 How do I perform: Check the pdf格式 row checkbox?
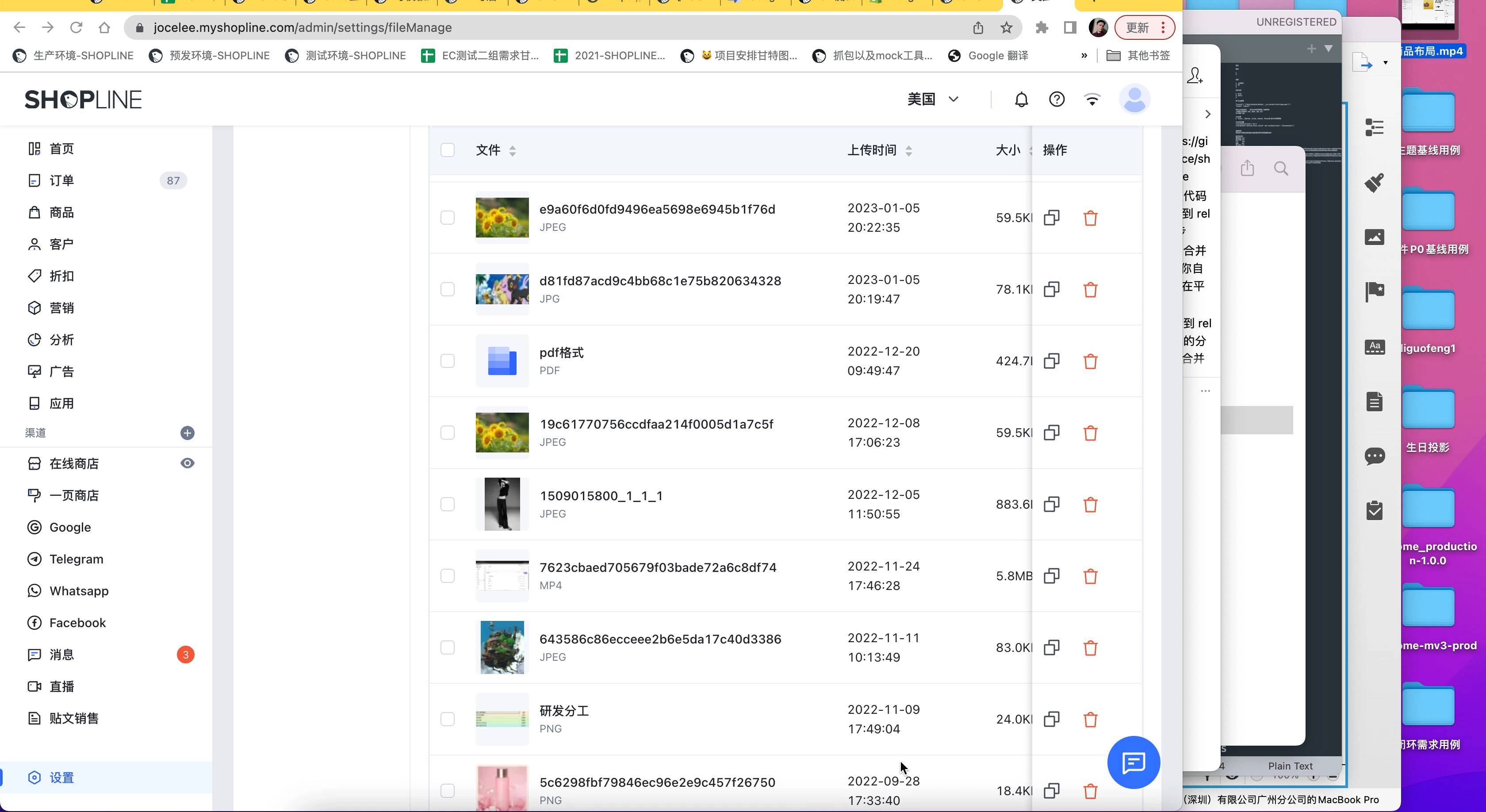click(x=447, y=361)
